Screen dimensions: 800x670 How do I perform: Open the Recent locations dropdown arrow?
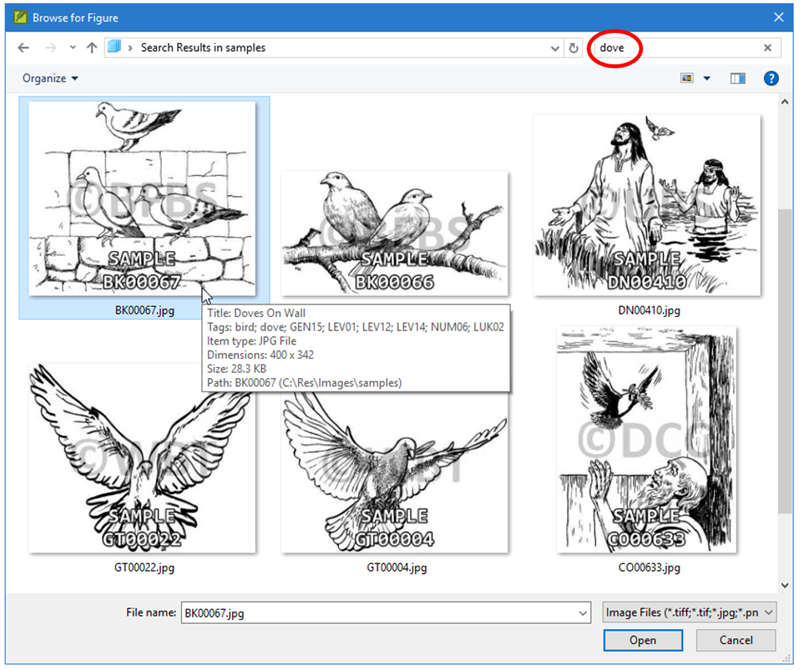click(71, 48)
